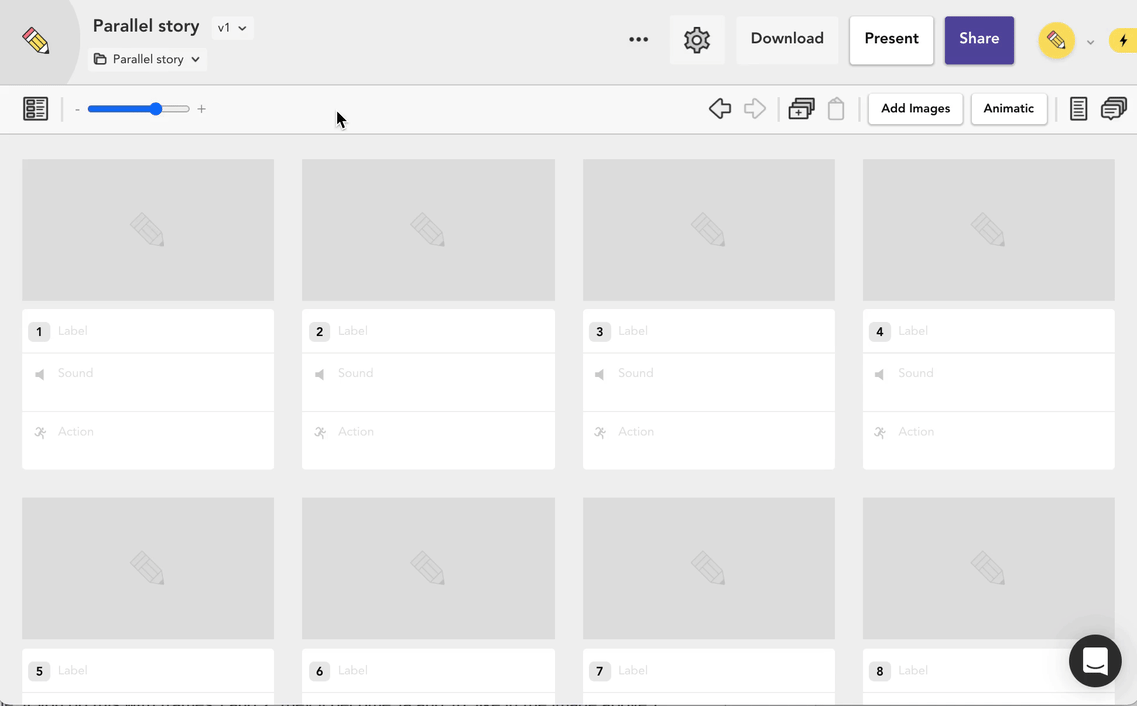Click frame 4 speaker sound icon

pyautogui.click(x=880, y=374)
